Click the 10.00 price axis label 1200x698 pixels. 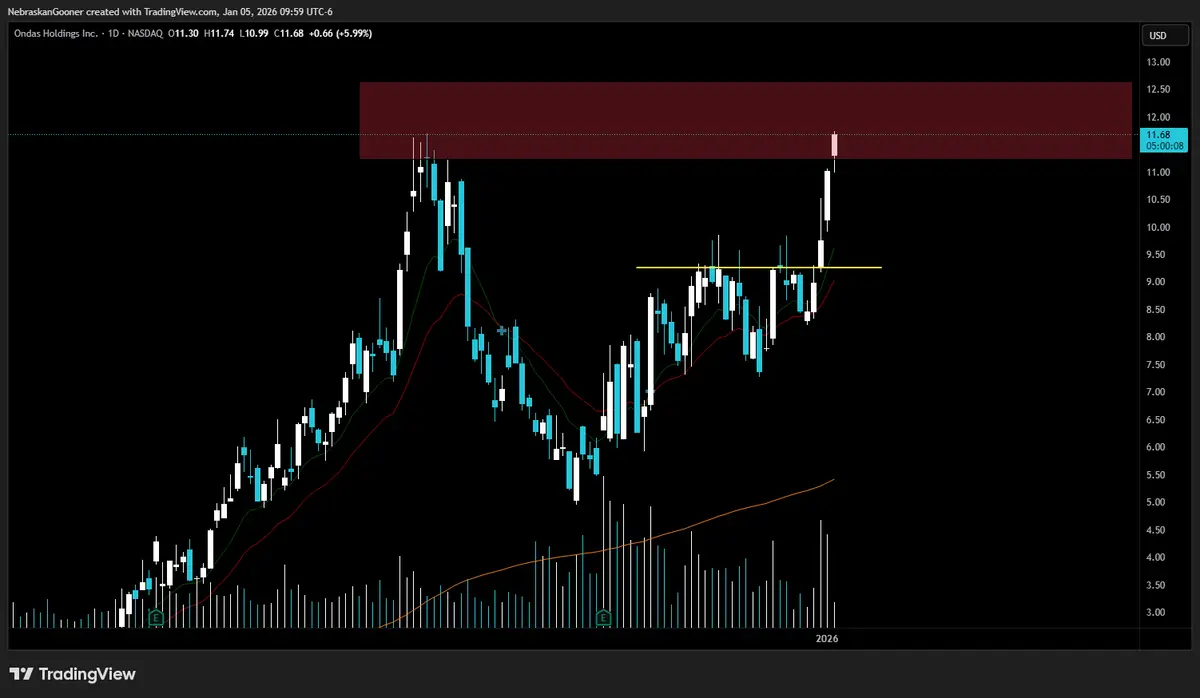[x=1158, y=227]
